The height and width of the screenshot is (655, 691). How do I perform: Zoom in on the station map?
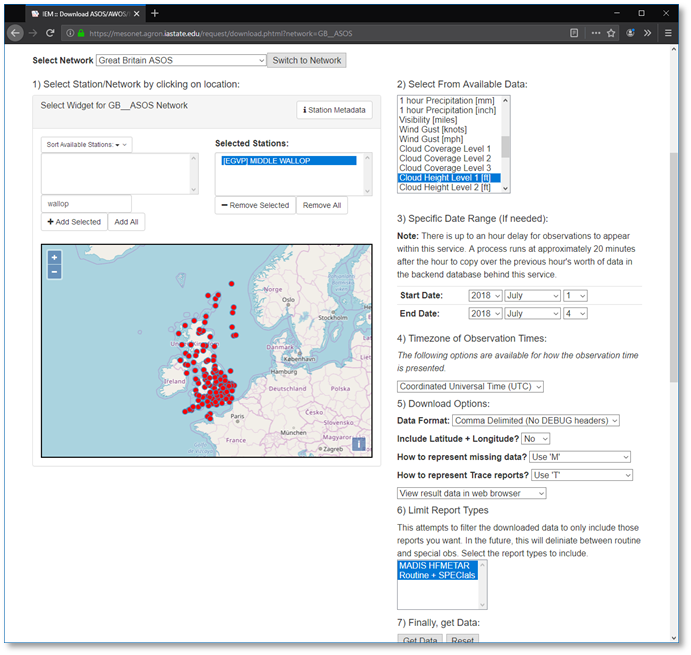pos(54,257)
